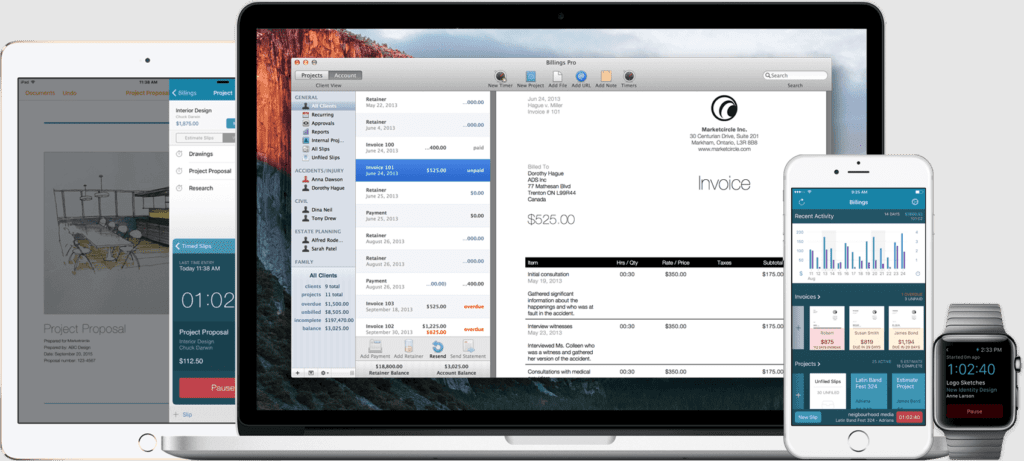Tap the settings gear on iPhone Billings

(914, 202)
